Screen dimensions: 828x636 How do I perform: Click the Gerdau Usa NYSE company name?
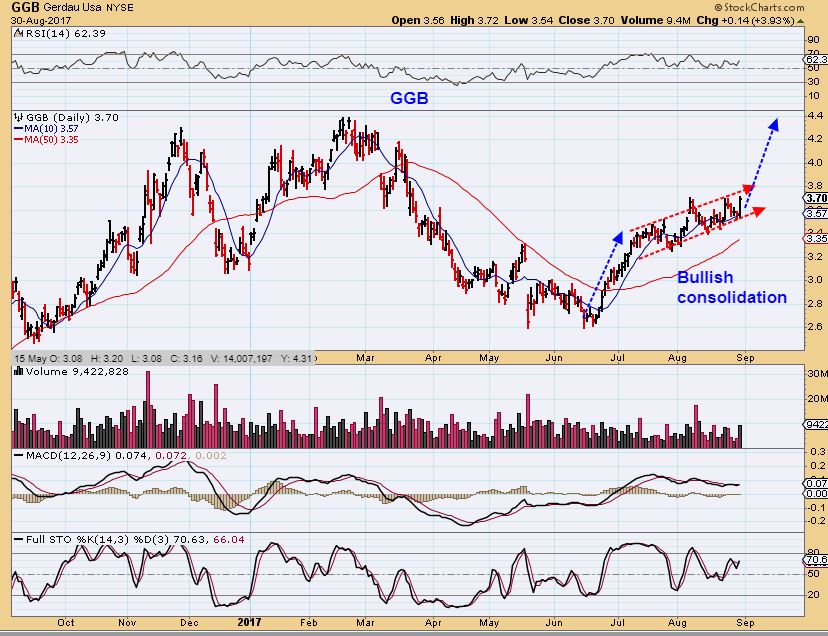click(89, 8)
